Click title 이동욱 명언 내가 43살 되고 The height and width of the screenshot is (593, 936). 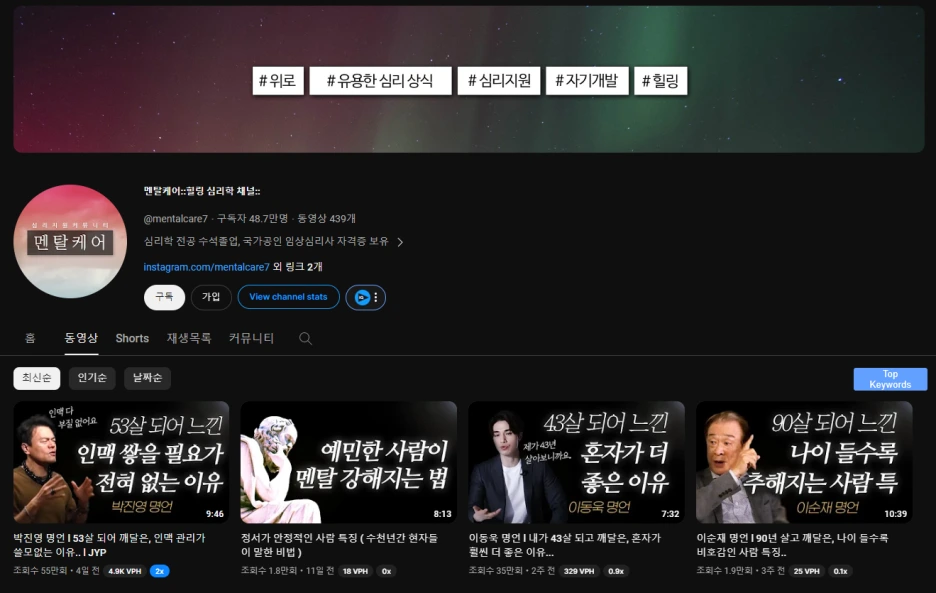[x=565, y=545]
